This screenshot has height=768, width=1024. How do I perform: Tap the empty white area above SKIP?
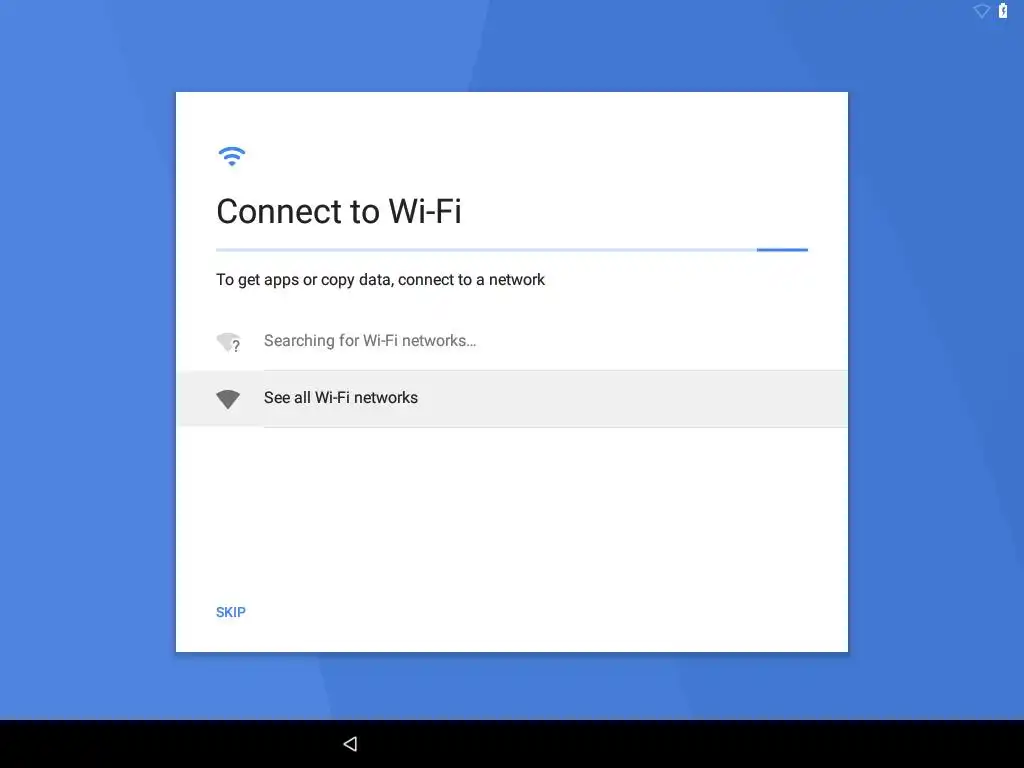coord(512,509)
